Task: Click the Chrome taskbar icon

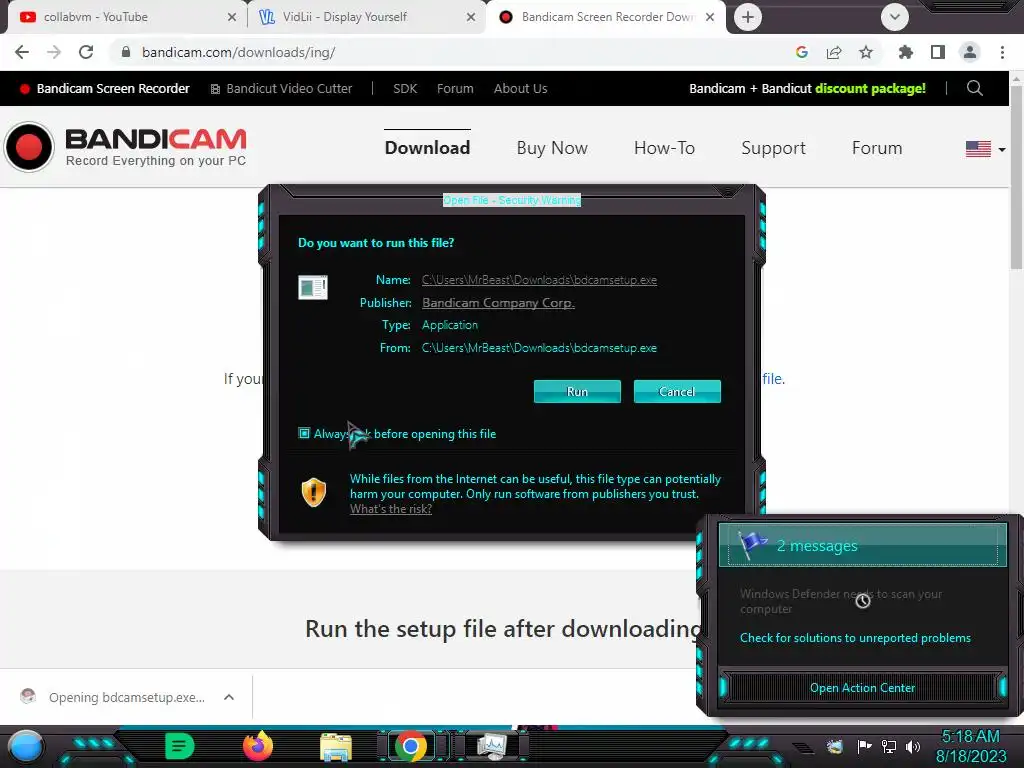Action: pyautogui.click(x=410, y=746)
